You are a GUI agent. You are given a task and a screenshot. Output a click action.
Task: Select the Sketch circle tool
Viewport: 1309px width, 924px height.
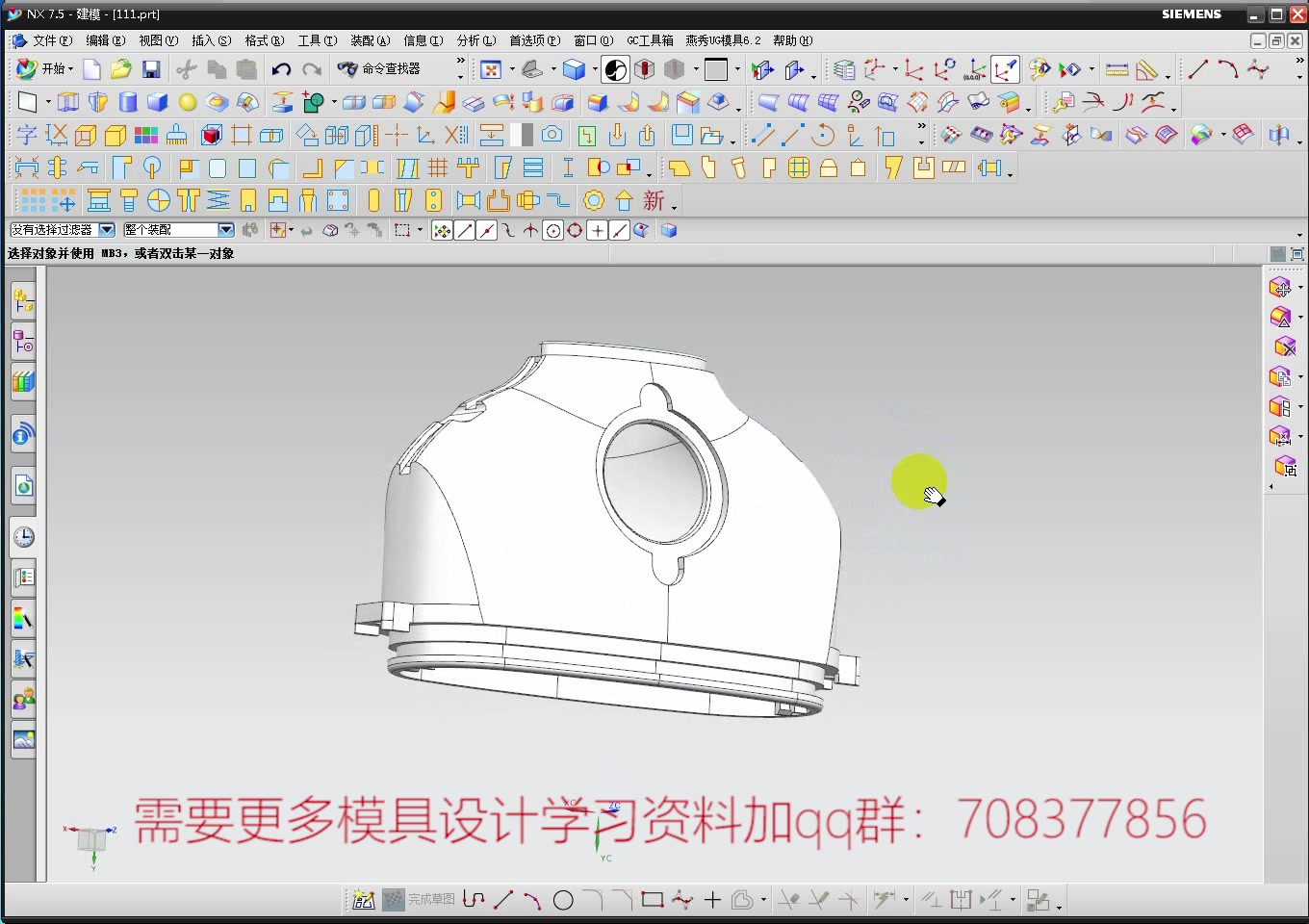564,900
